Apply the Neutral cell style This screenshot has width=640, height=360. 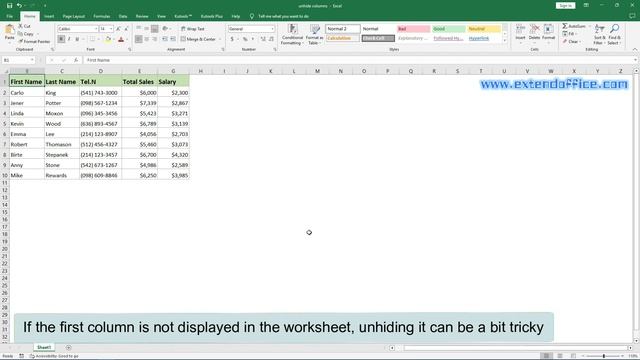[x=484, y=29]
